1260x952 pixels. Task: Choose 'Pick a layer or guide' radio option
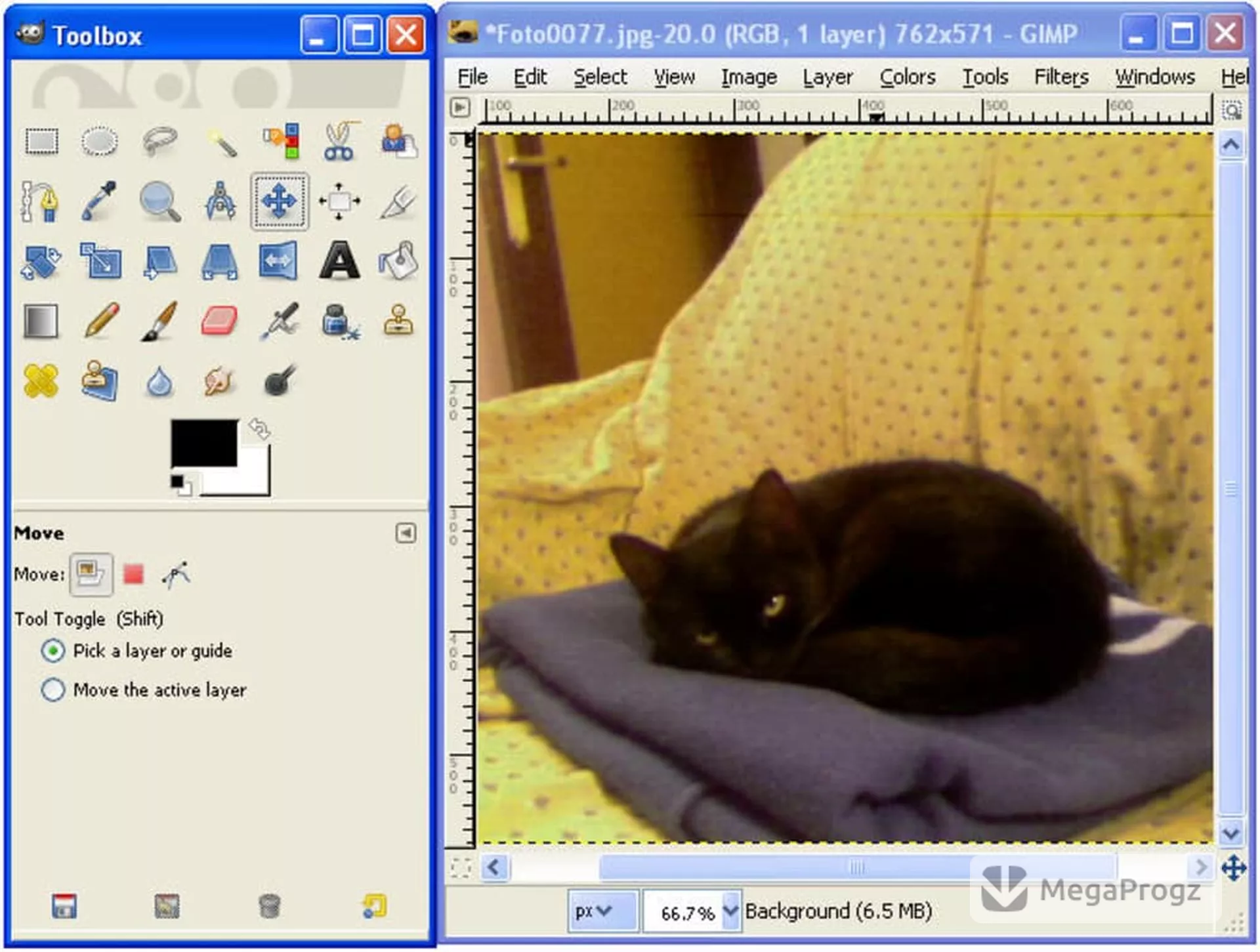(136, 651)
